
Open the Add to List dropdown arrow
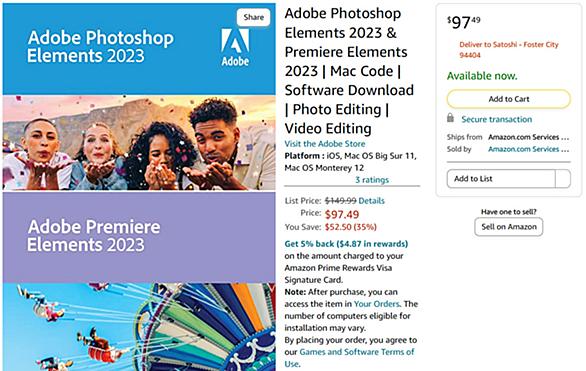pyautogui.click(x=563, y=179)
